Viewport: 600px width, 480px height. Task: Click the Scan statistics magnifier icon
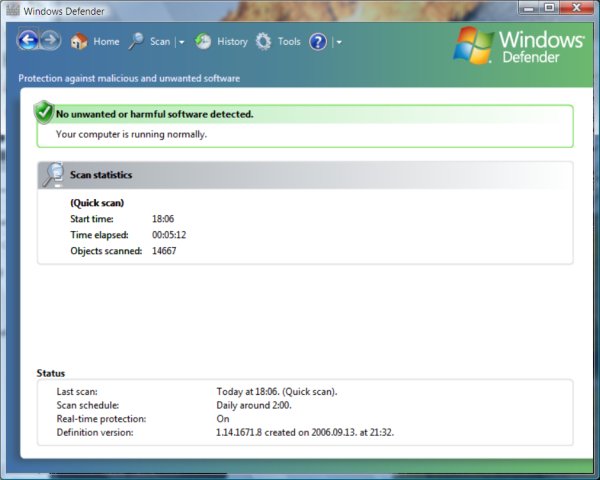pyautogui.click(x=54, y=174)
